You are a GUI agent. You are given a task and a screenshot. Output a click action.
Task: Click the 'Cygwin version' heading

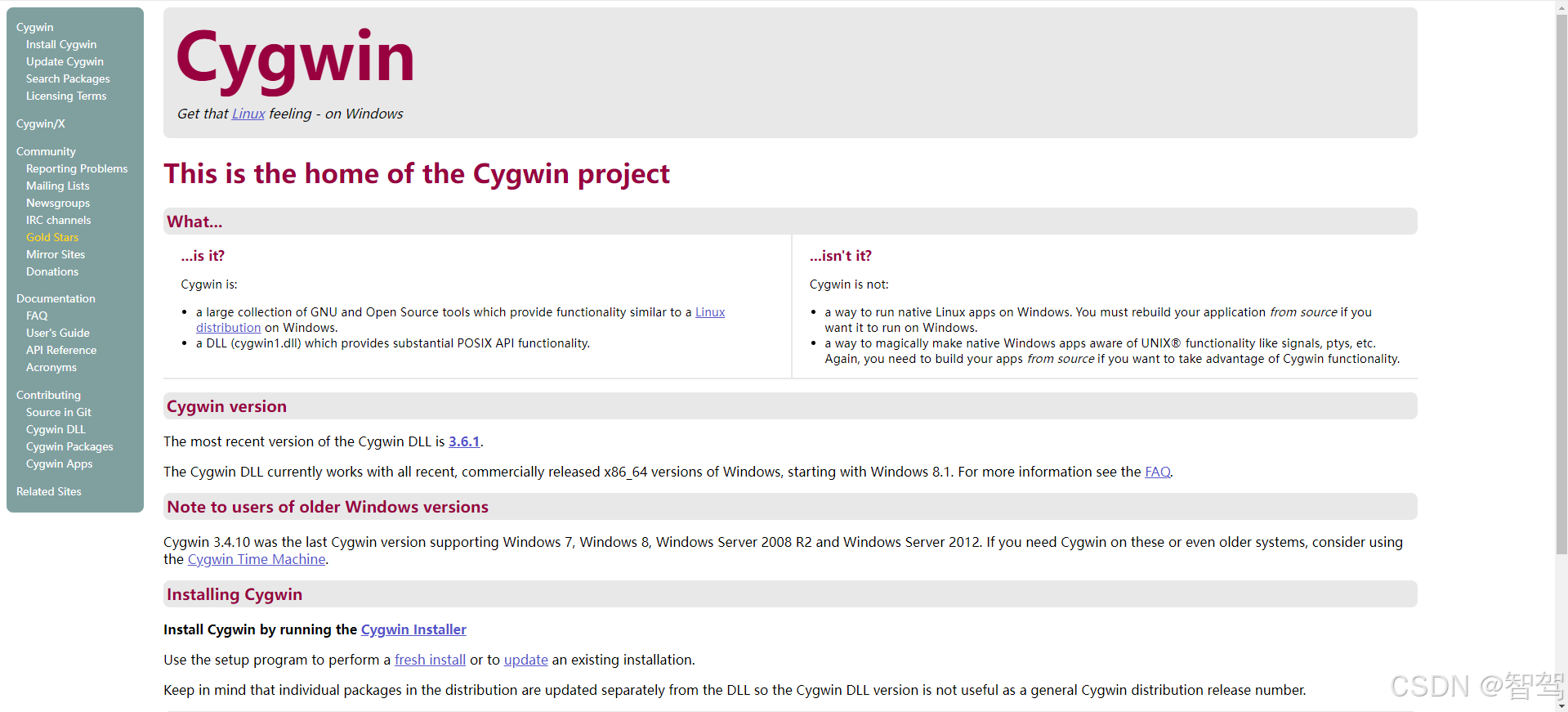point(226,406)
